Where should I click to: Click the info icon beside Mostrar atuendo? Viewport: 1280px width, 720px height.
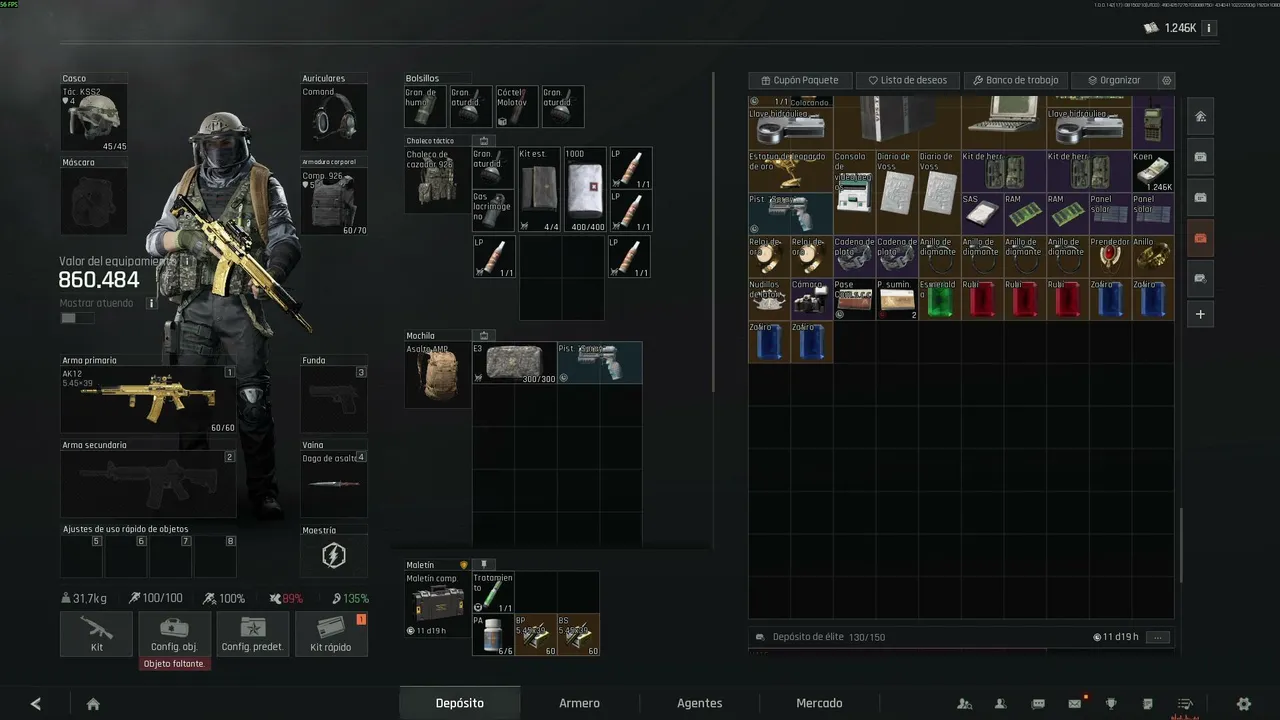point(152,303)
